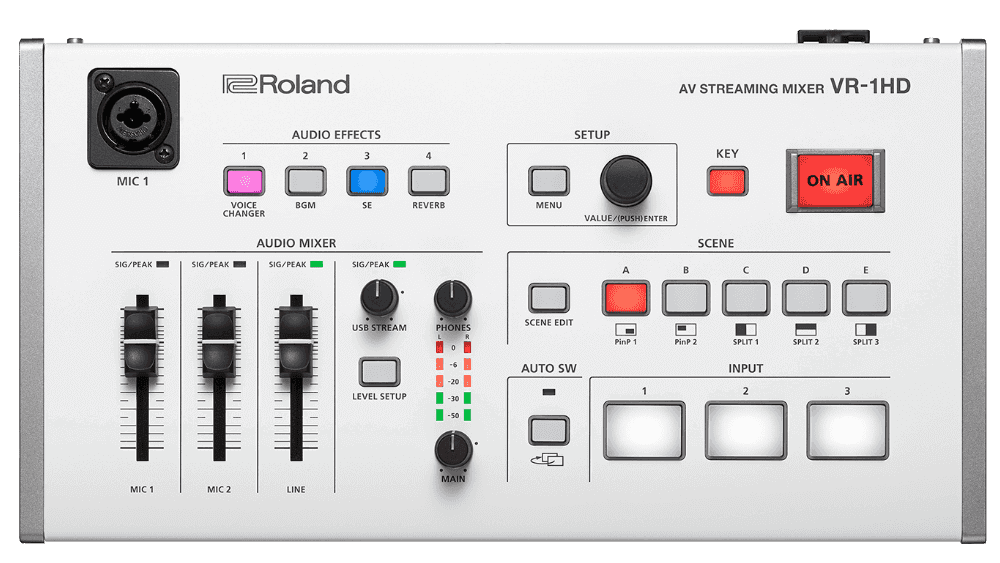The image size is (1000, 563).
Task: Push the VALUE/ENTER knob
Action: (x=626, y=181)
